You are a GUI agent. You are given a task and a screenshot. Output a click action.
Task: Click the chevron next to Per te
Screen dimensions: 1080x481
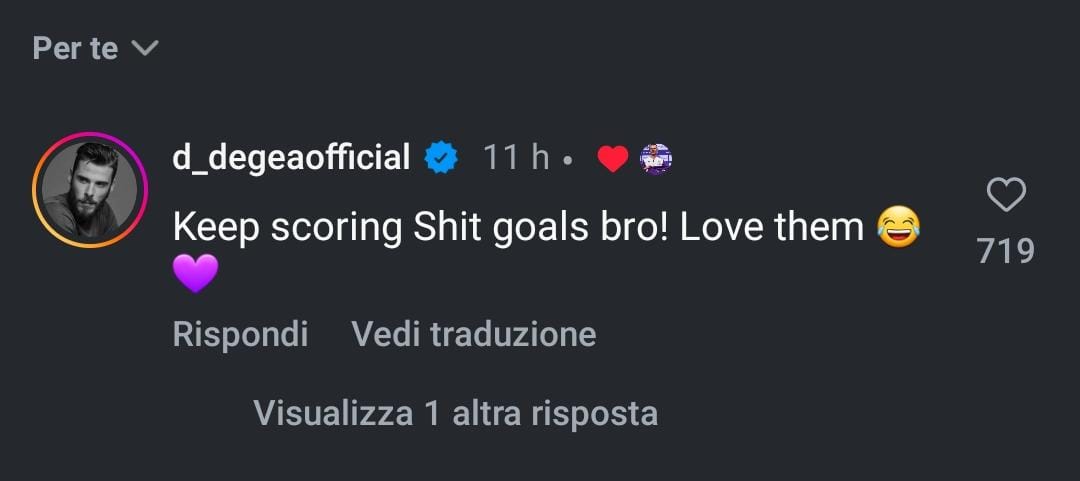pos(146,48)
